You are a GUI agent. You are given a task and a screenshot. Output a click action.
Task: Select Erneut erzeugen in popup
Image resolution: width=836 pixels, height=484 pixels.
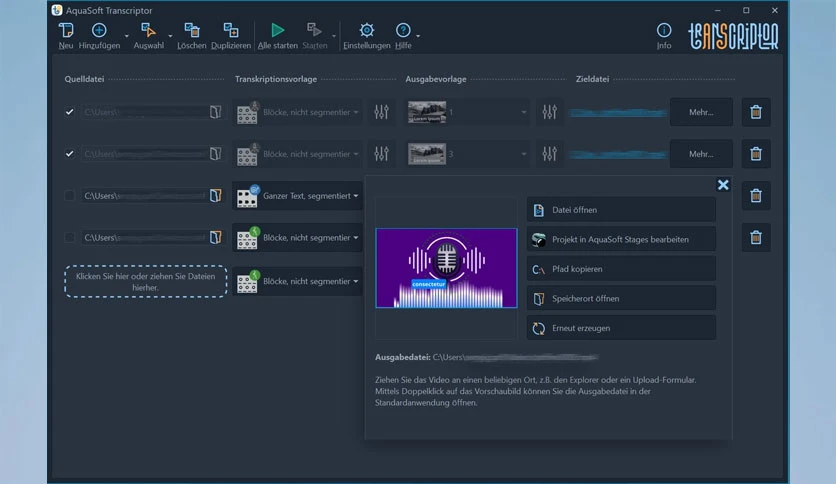point(621,328)
